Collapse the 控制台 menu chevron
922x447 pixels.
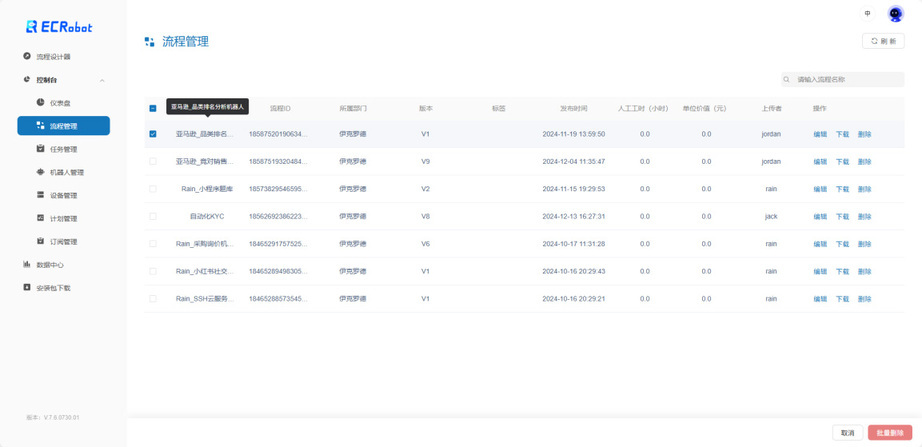pyautogui.click(x=102, y=80)
